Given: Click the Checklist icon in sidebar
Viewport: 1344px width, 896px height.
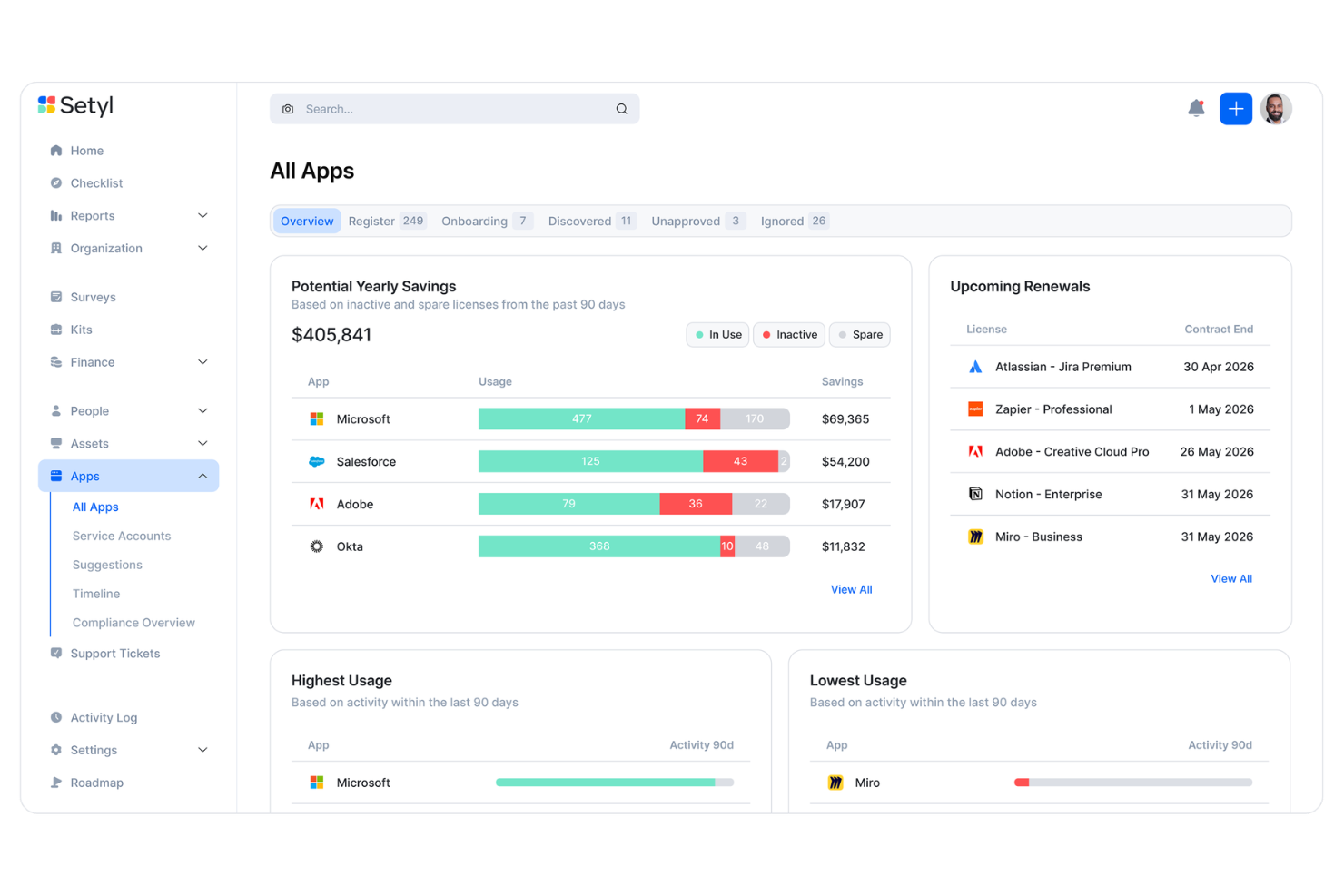Looking at the screenshot, I should [x=56, y=183].
